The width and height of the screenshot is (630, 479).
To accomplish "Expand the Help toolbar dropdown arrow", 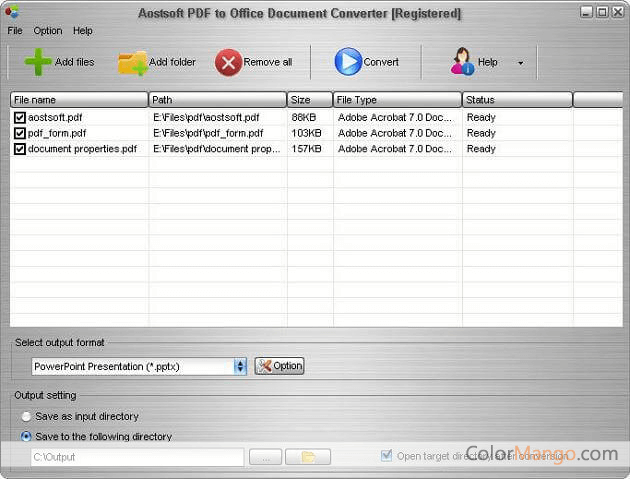I will pyautogui.click(x=521, y=63).
